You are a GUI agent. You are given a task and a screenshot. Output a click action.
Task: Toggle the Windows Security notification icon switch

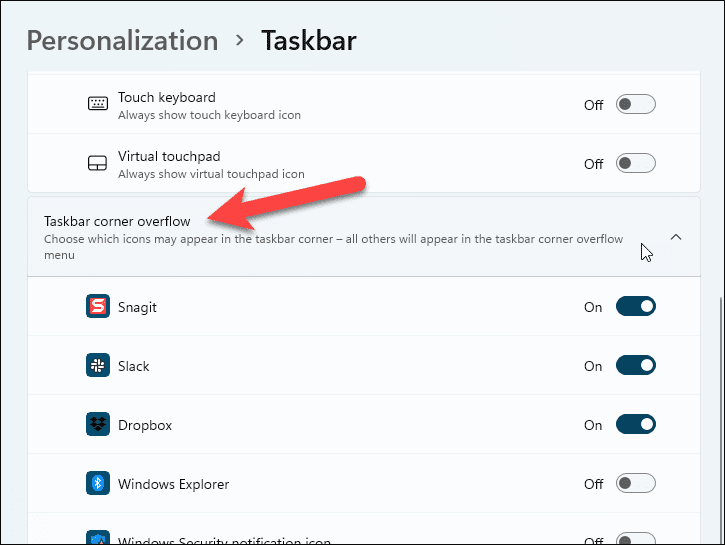[x=635, y=540]
